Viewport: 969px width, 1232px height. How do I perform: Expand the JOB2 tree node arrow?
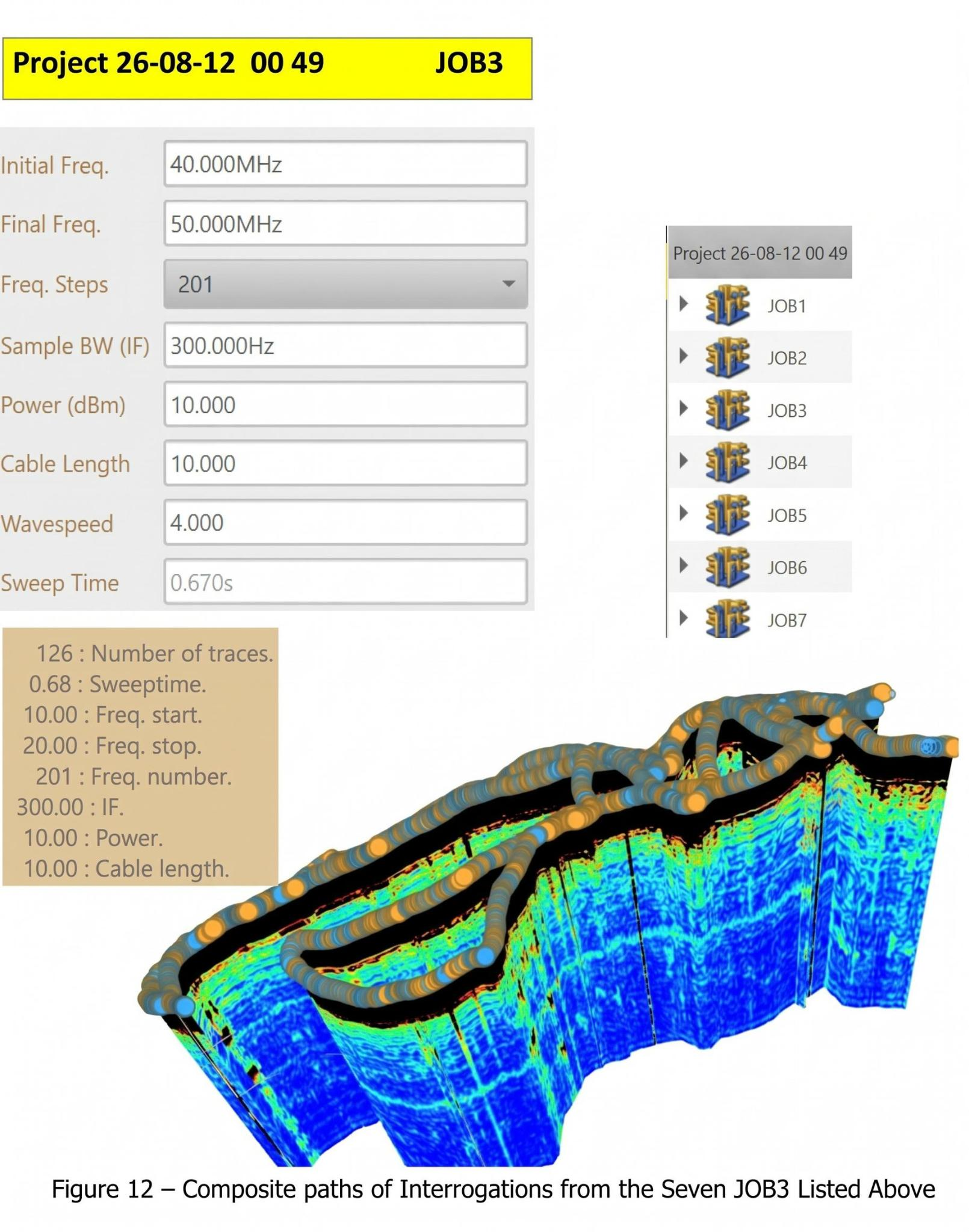683,356
